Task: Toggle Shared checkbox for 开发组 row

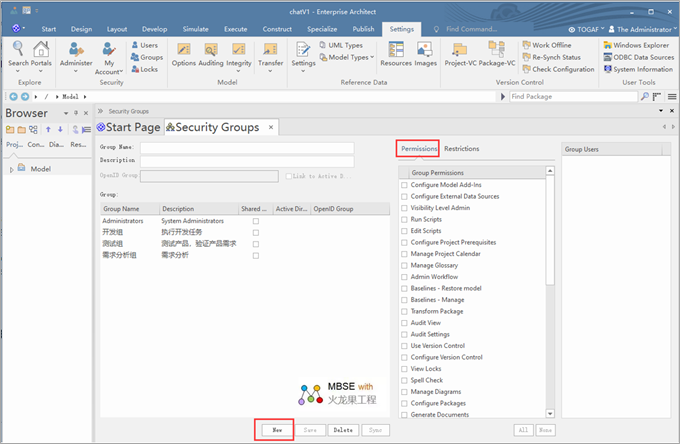Action: point(256,233)
